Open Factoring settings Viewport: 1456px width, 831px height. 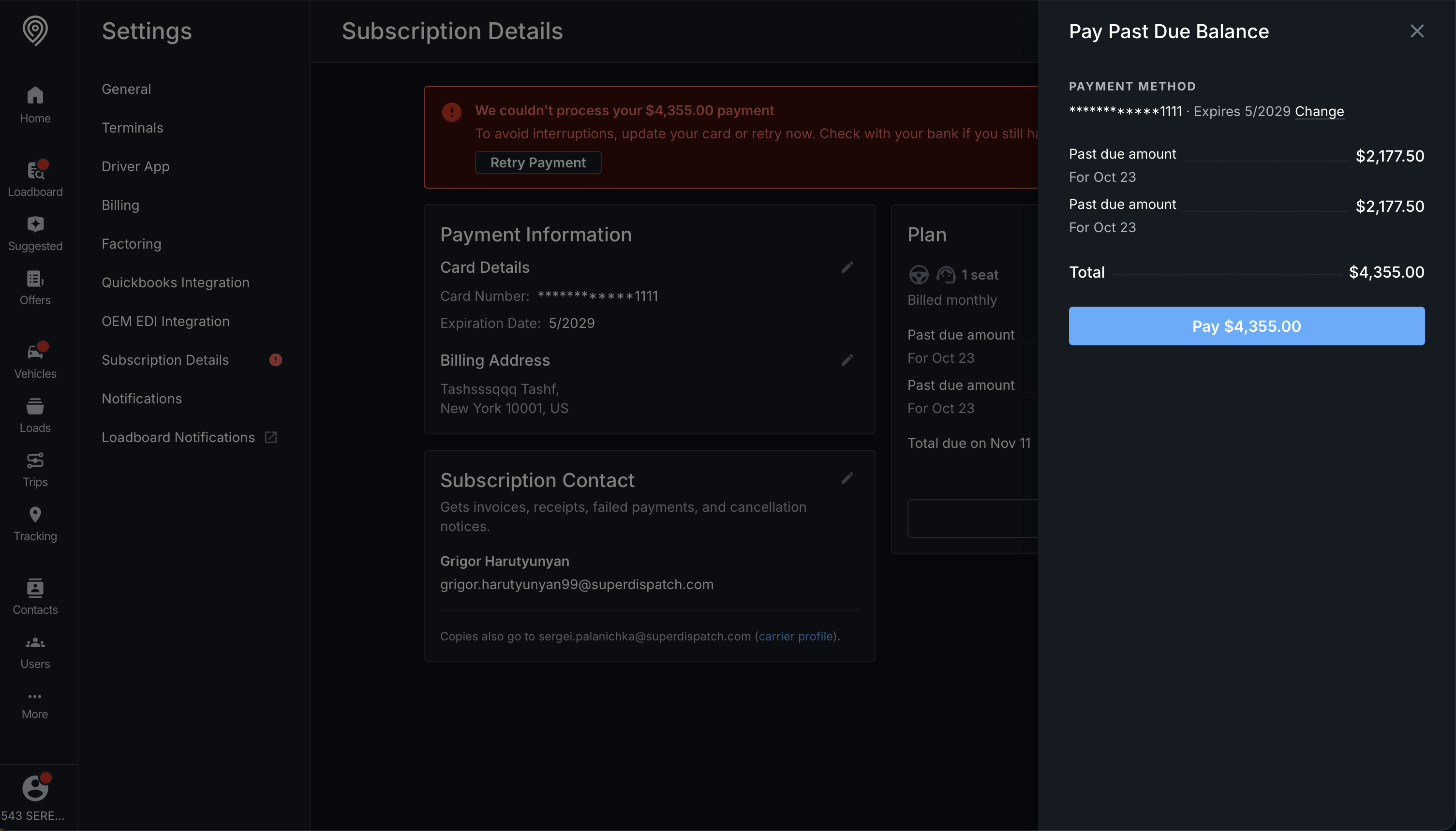[x=131, y=244]
